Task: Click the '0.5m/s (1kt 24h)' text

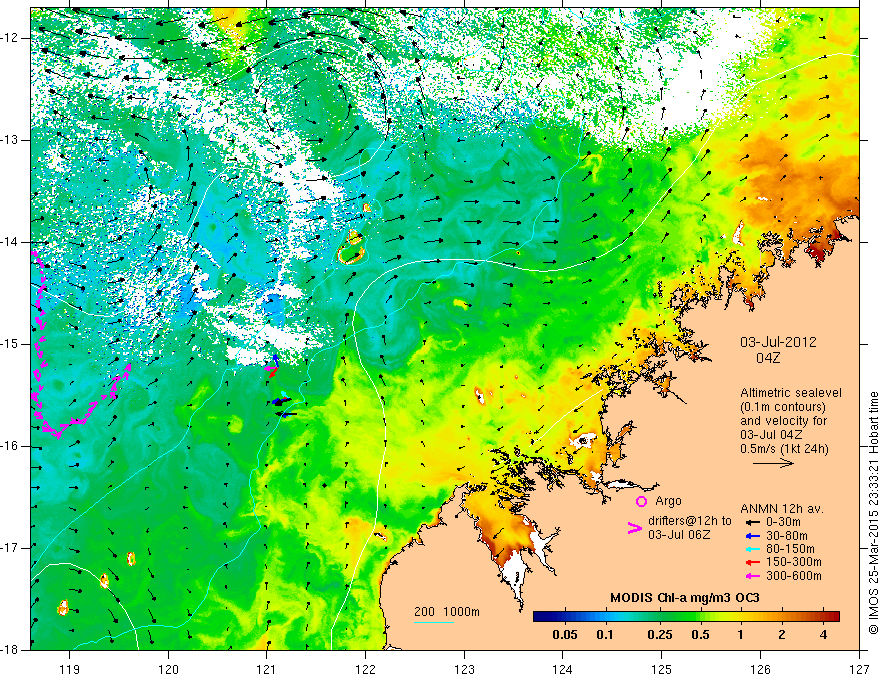Action: 785,449
